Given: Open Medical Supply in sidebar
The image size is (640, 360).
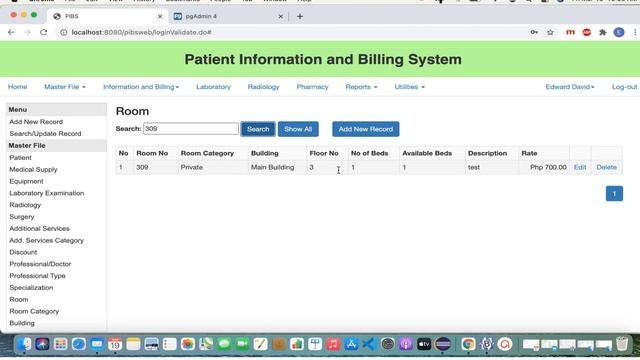Looking at the screenshot, I should (x=33, y=169).
